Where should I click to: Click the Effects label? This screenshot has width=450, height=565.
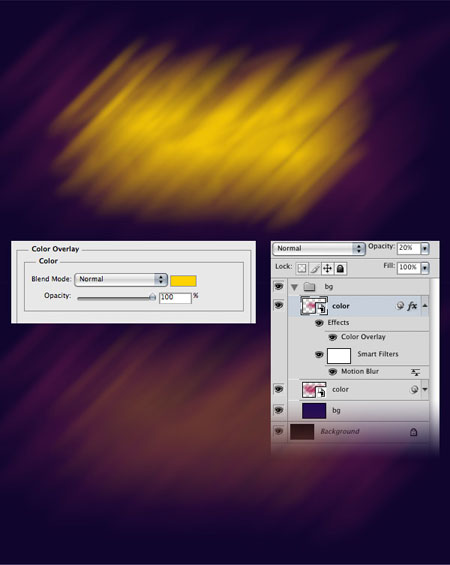(338, 322)
